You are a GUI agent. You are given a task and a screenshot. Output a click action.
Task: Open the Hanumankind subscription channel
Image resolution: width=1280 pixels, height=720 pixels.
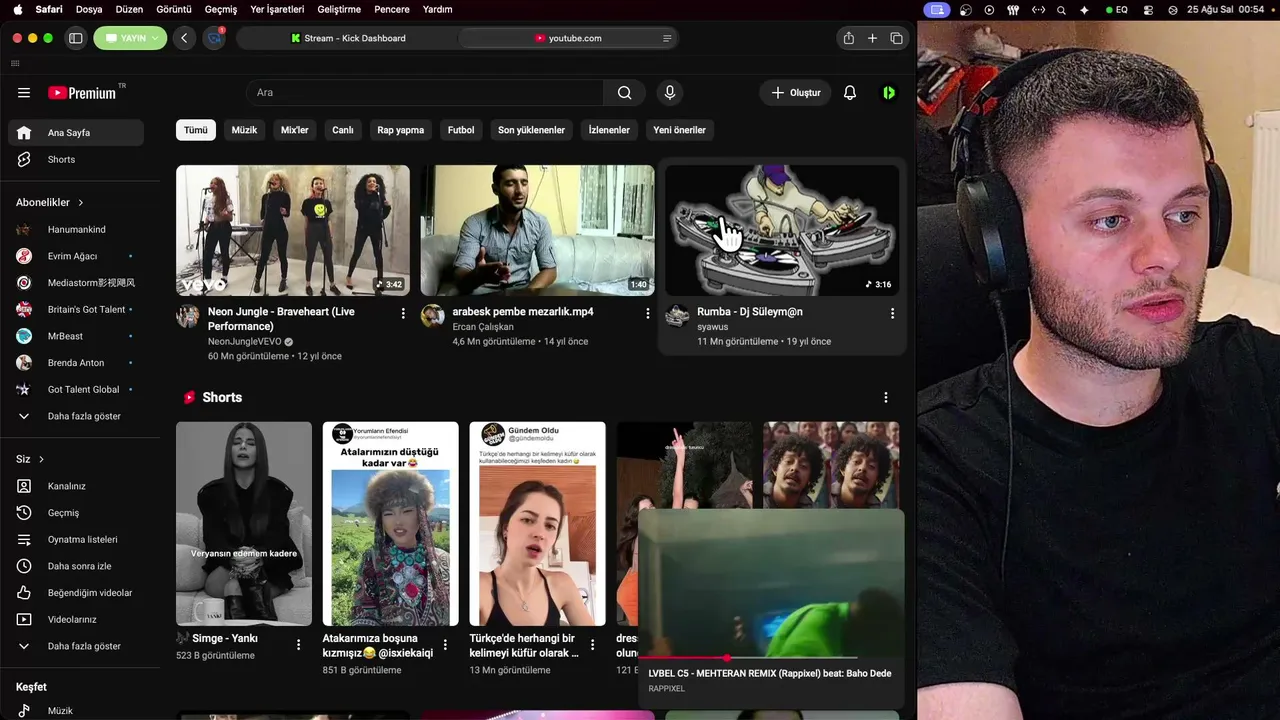click(x=76, y=230)
